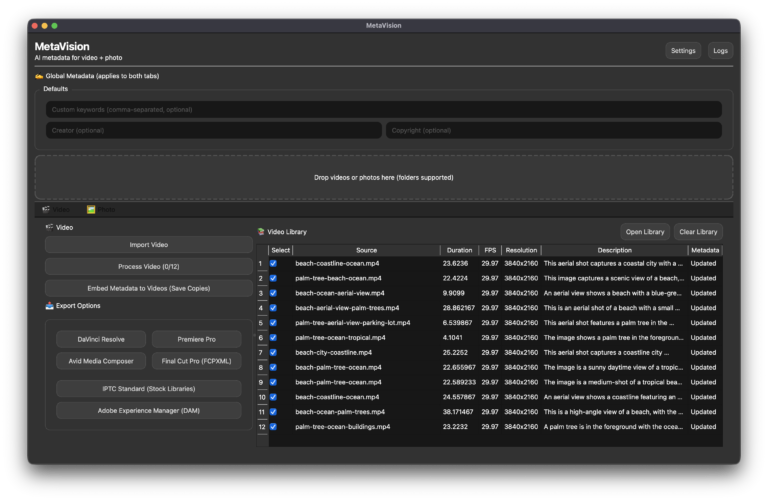Screen dimensions: 768x501
Task: Export IPTC Standard (Stock Libraries)
Action: tap(149, 389)
